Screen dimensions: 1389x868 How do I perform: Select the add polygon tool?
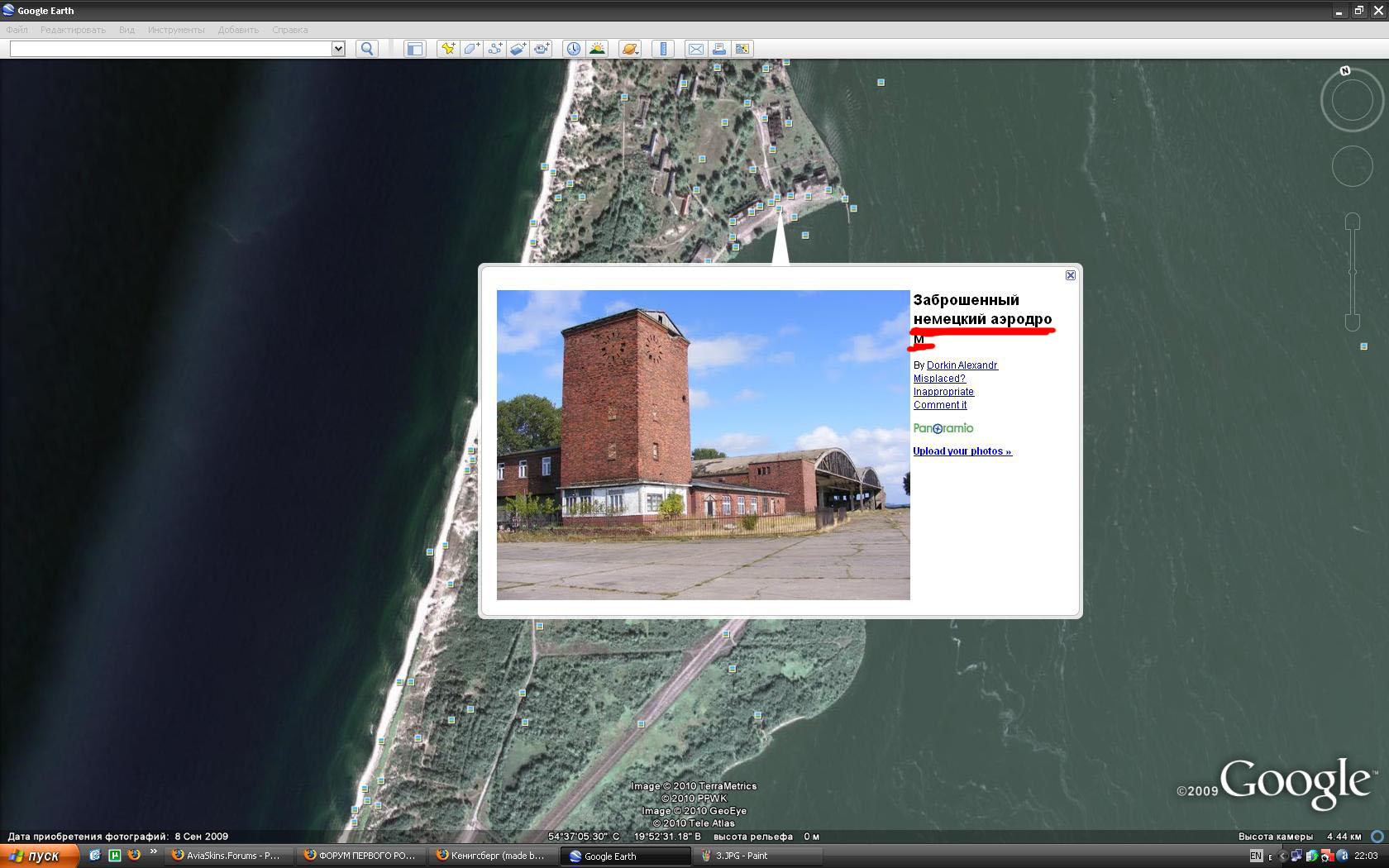(471, 49)
